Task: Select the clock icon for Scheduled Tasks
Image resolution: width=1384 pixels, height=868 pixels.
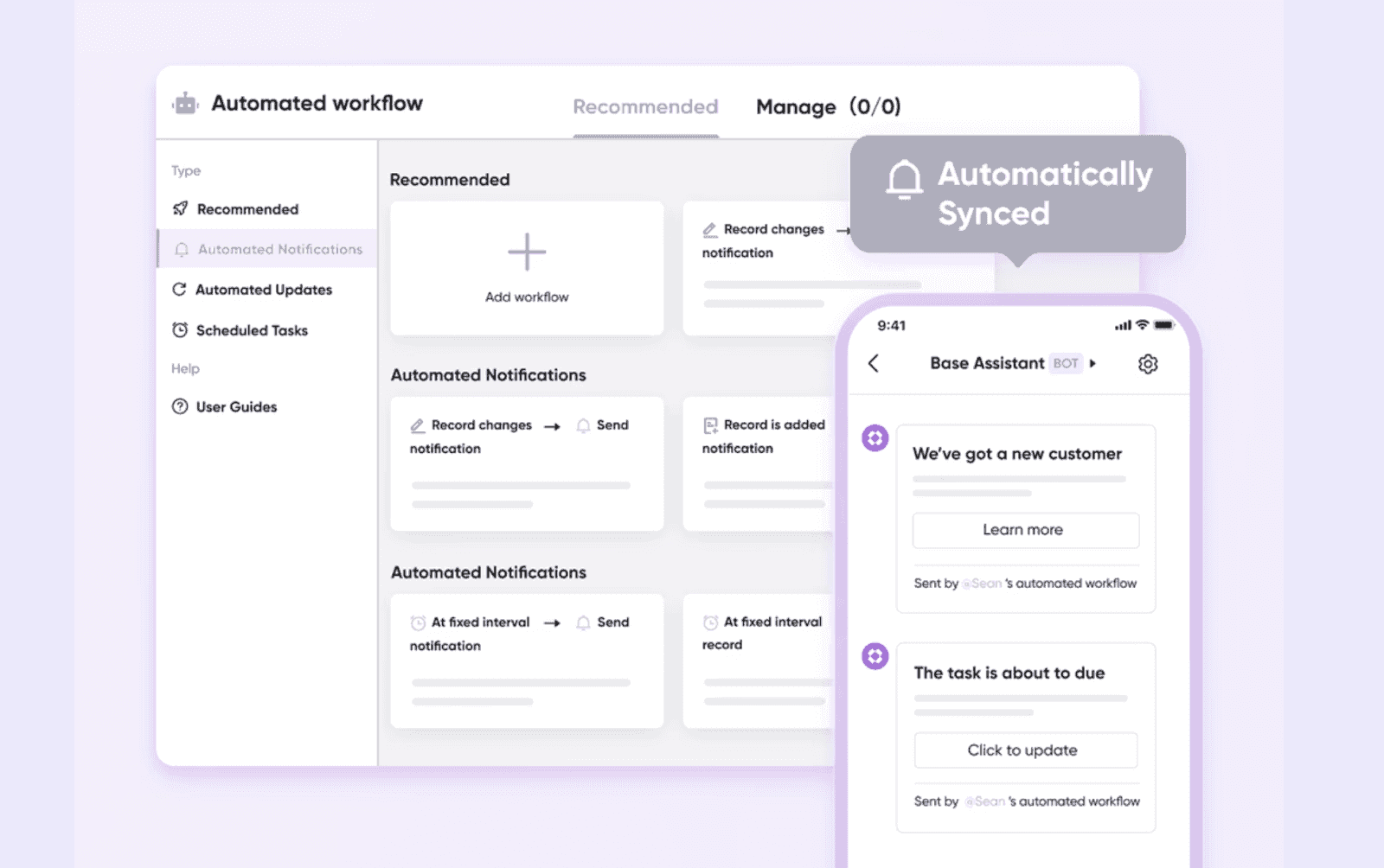Action: click(180, 329)
